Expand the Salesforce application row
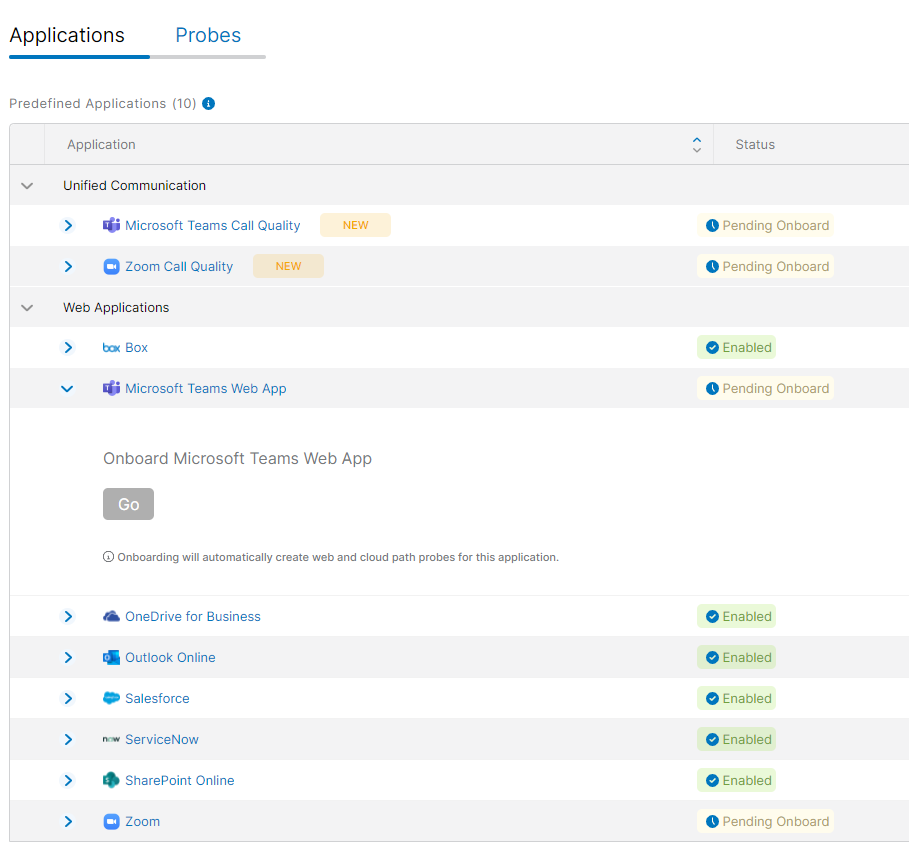 click(67, 698)
